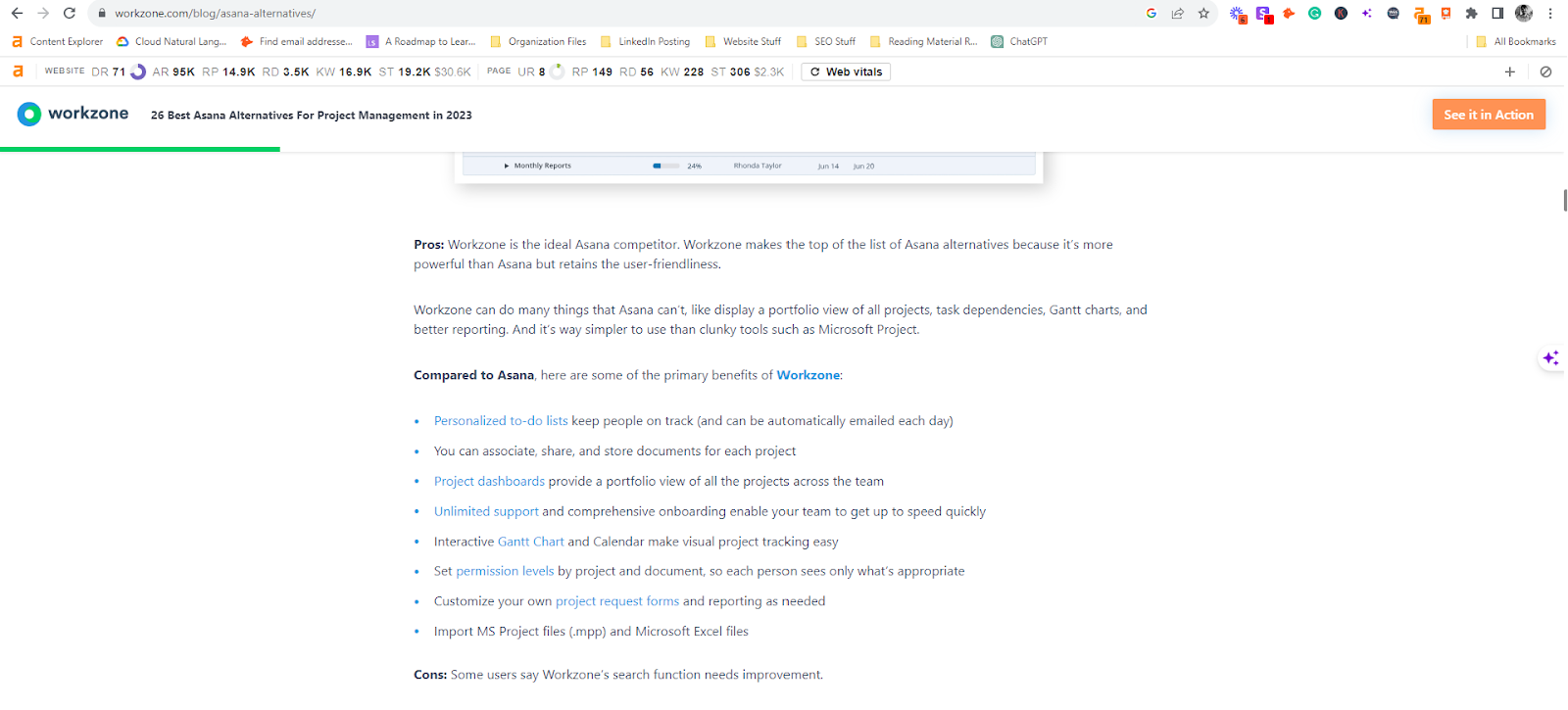Open the Content Explorer bookmark
The width and height of the screenshot is (1568, 710).
pos(57,42)
